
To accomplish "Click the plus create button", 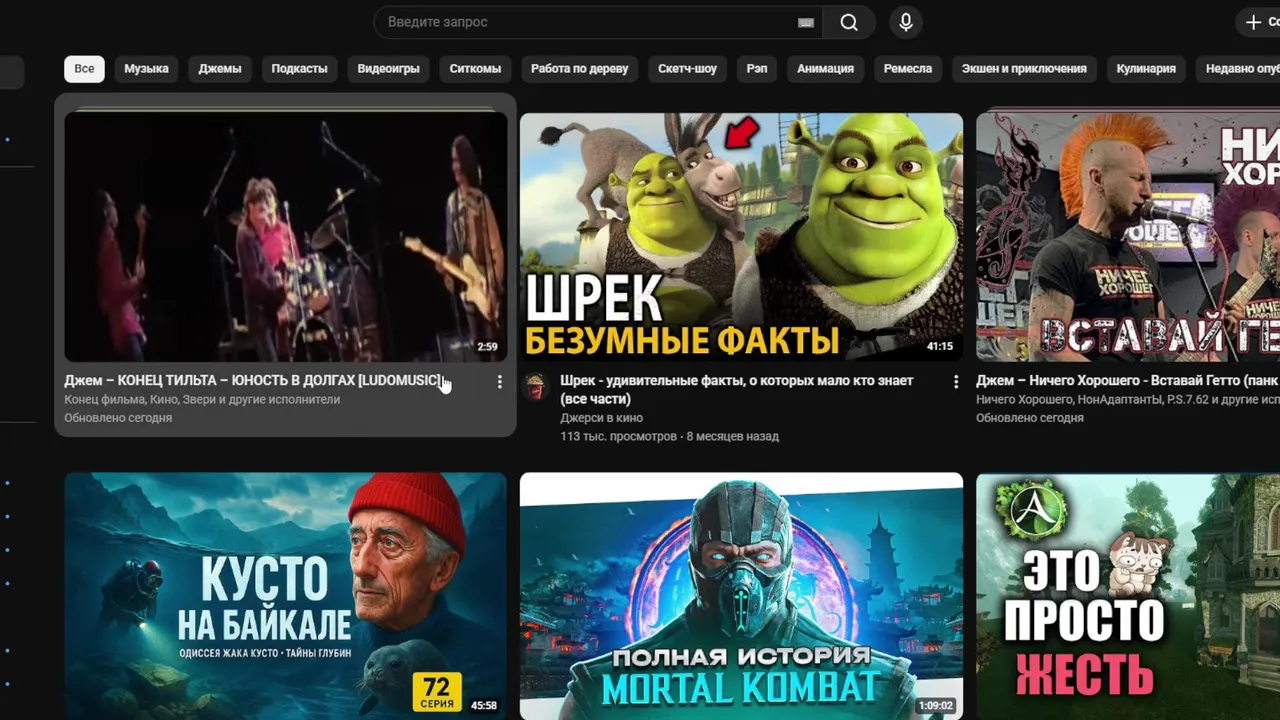I will coord(1260,22).
